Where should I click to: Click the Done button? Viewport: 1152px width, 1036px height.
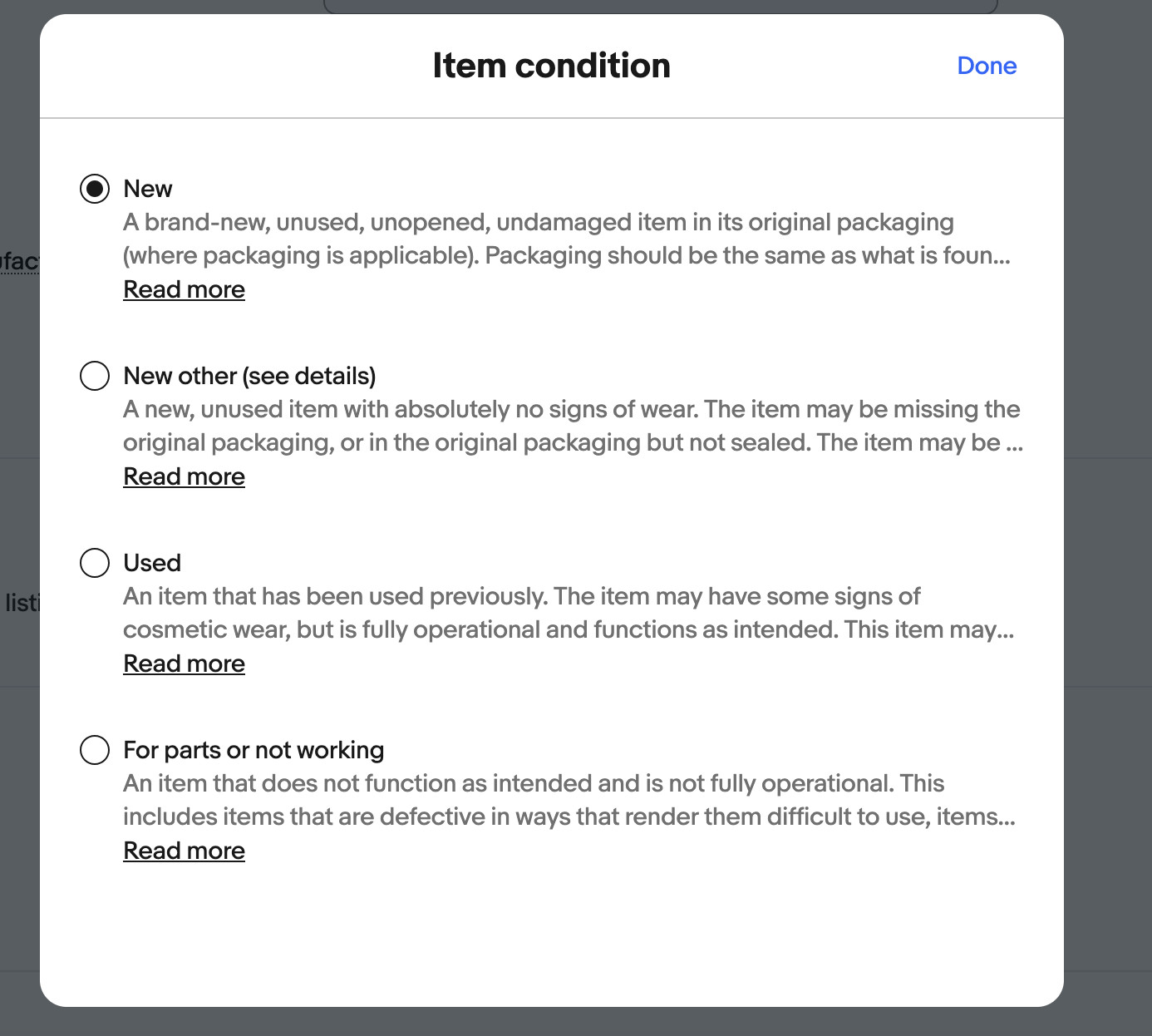tap(987, 66)
